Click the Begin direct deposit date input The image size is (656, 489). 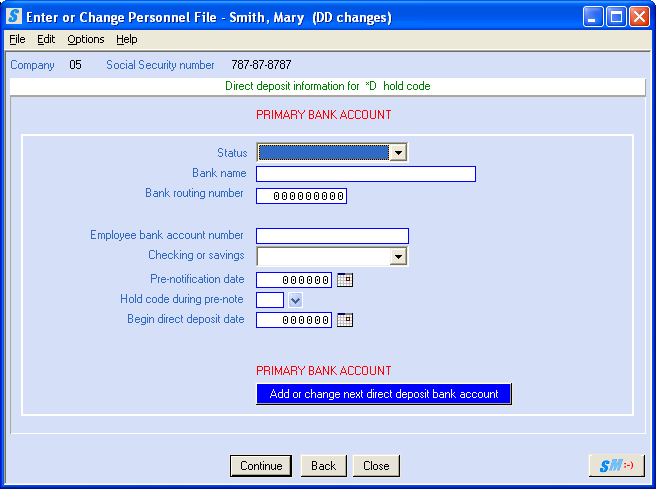pos(294,320)
